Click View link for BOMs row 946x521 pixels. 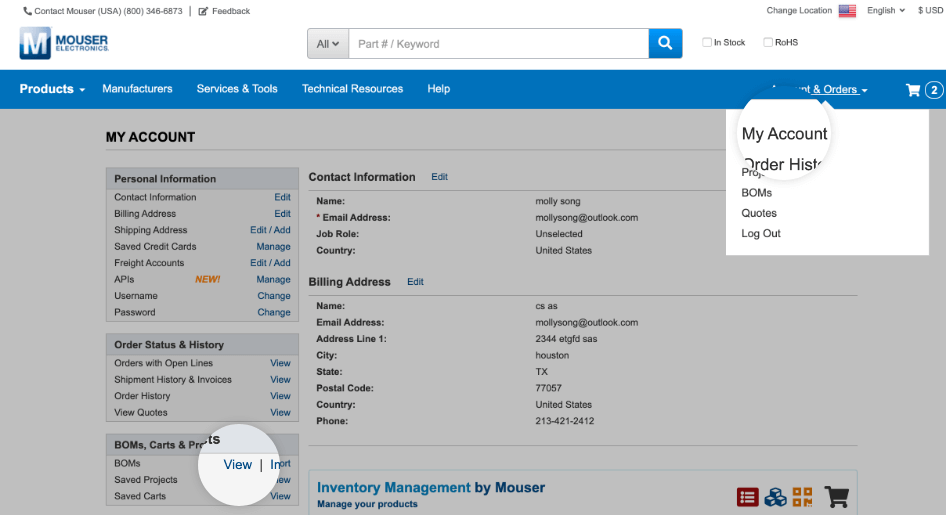click(238, 464)
